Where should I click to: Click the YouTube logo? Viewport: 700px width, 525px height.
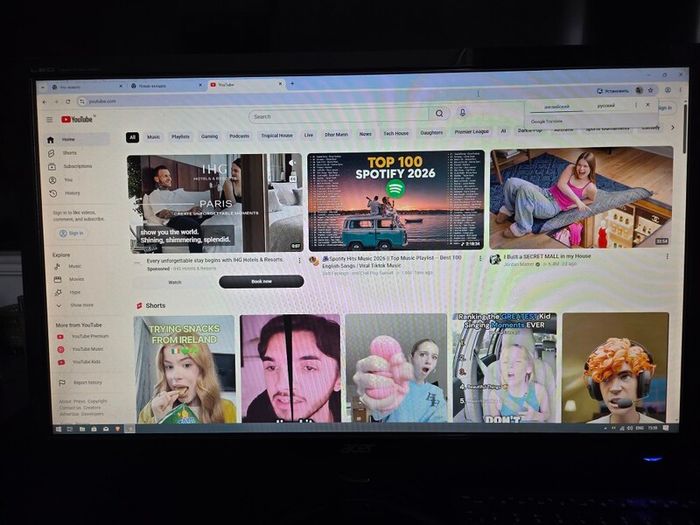[77, 119]
